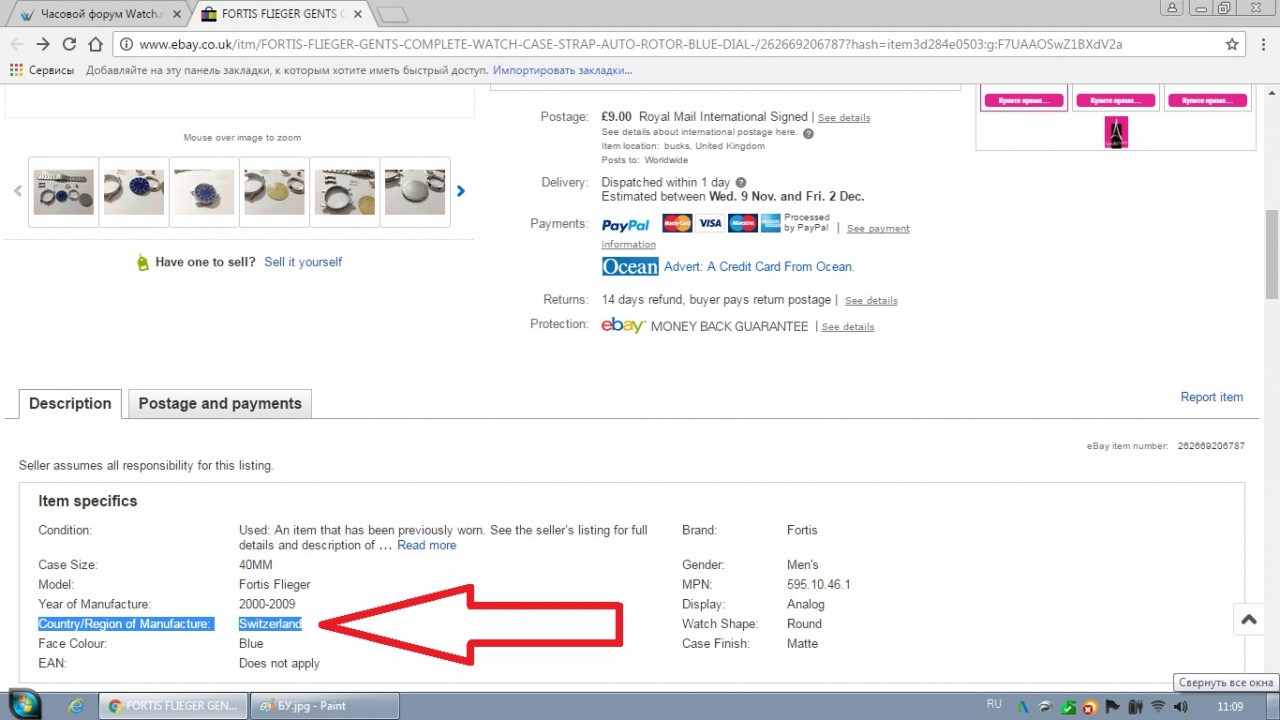
Task: Open the new tab button
Action: pos(392,15)
